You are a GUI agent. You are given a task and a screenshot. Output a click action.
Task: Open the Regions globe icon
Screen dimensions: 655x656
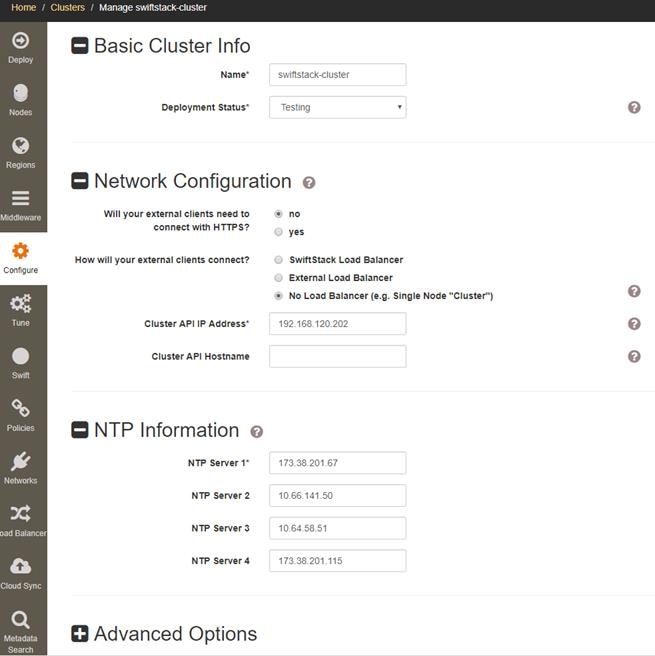click(x=20, y=146)
